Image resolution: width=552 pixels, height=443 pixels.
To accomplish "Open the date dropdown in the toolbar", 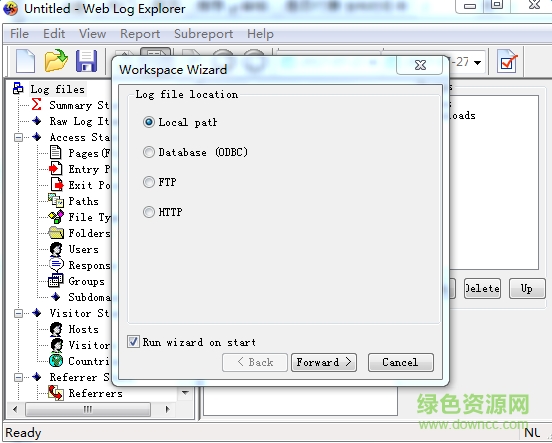I will pyautogui.click(x=477, y=63).
